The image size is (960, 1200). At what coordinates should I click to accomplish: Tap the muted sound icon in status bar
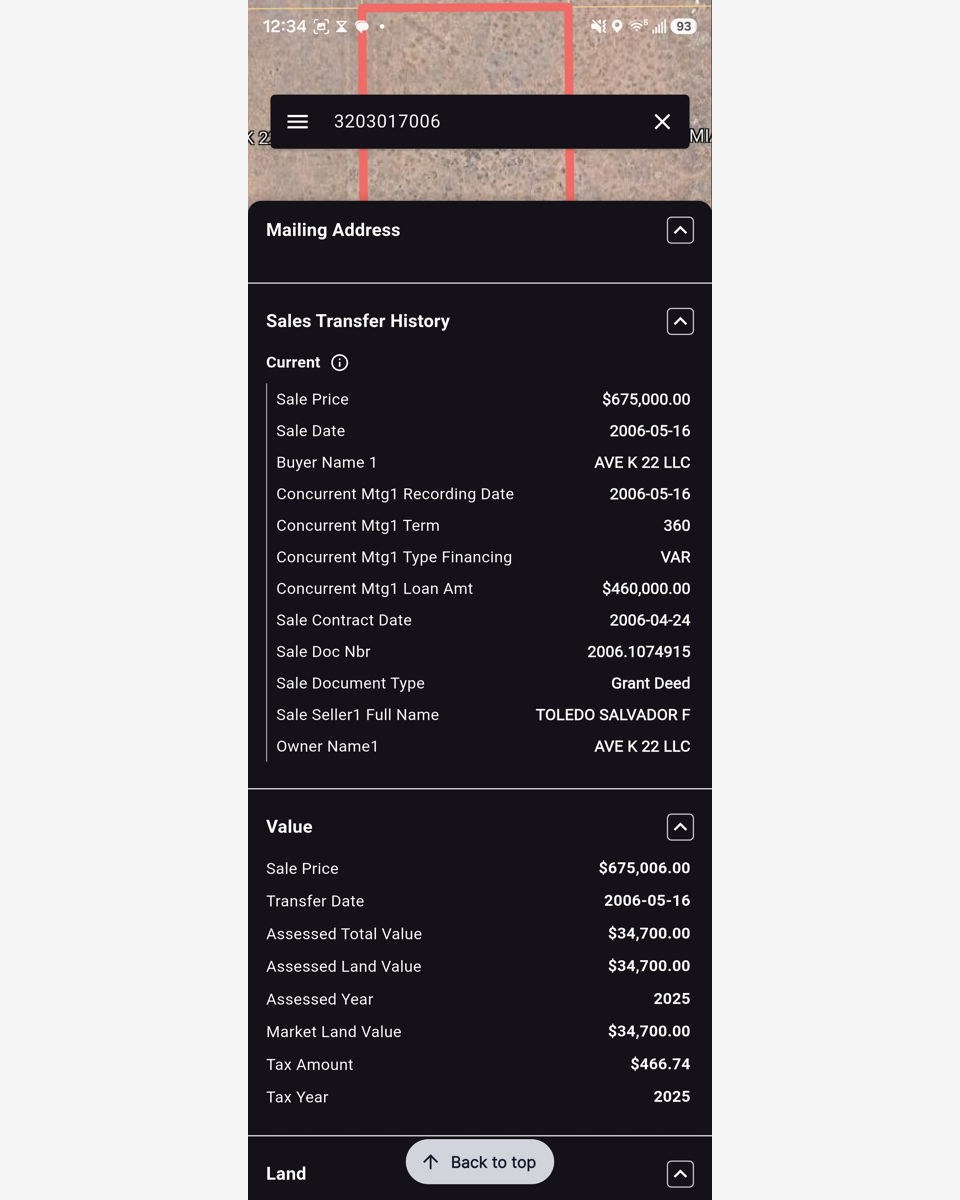(599, 27)
